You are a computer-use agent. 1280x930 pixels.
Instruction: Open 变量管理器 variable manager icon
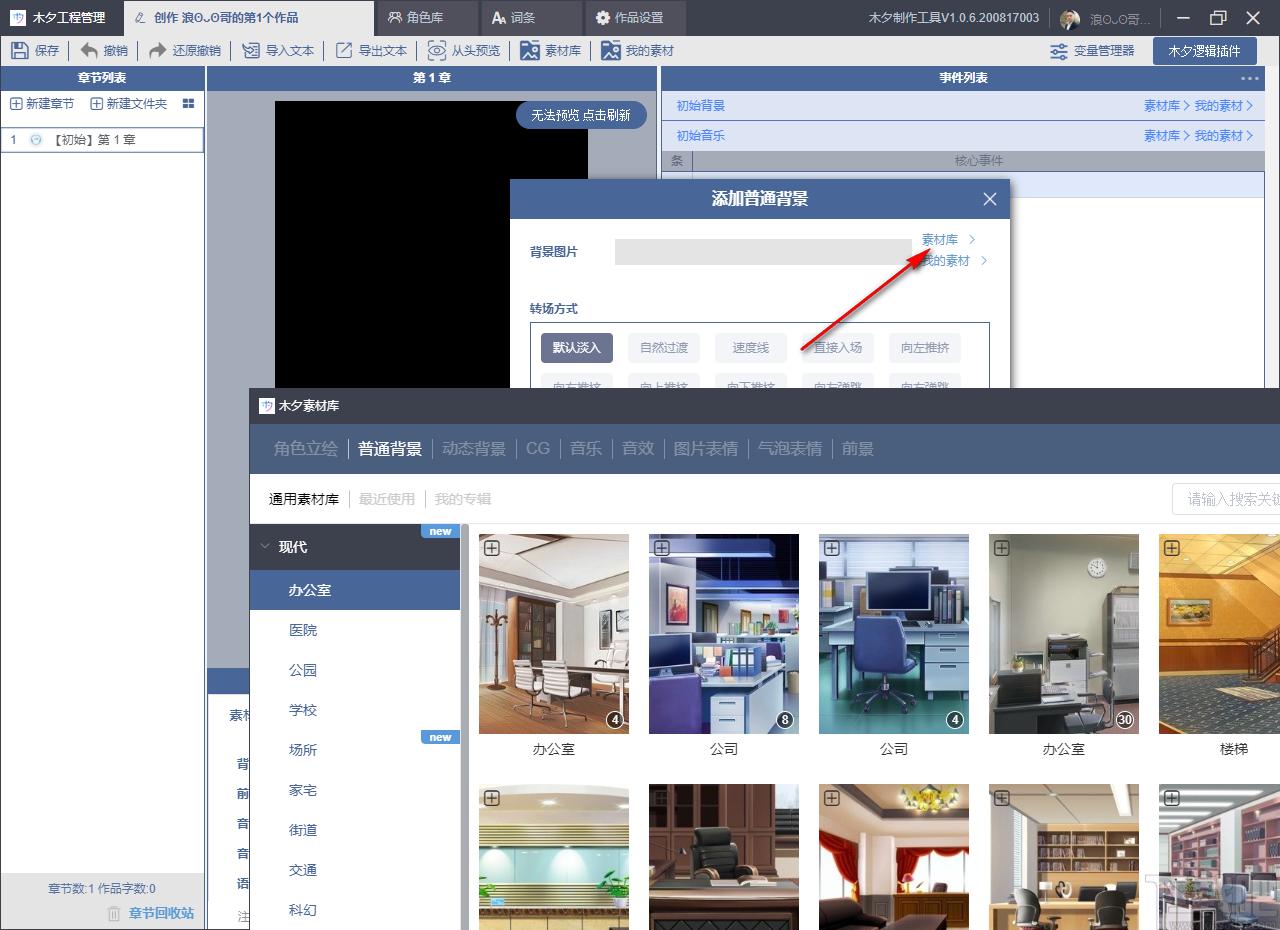[x=1059, y=51]
